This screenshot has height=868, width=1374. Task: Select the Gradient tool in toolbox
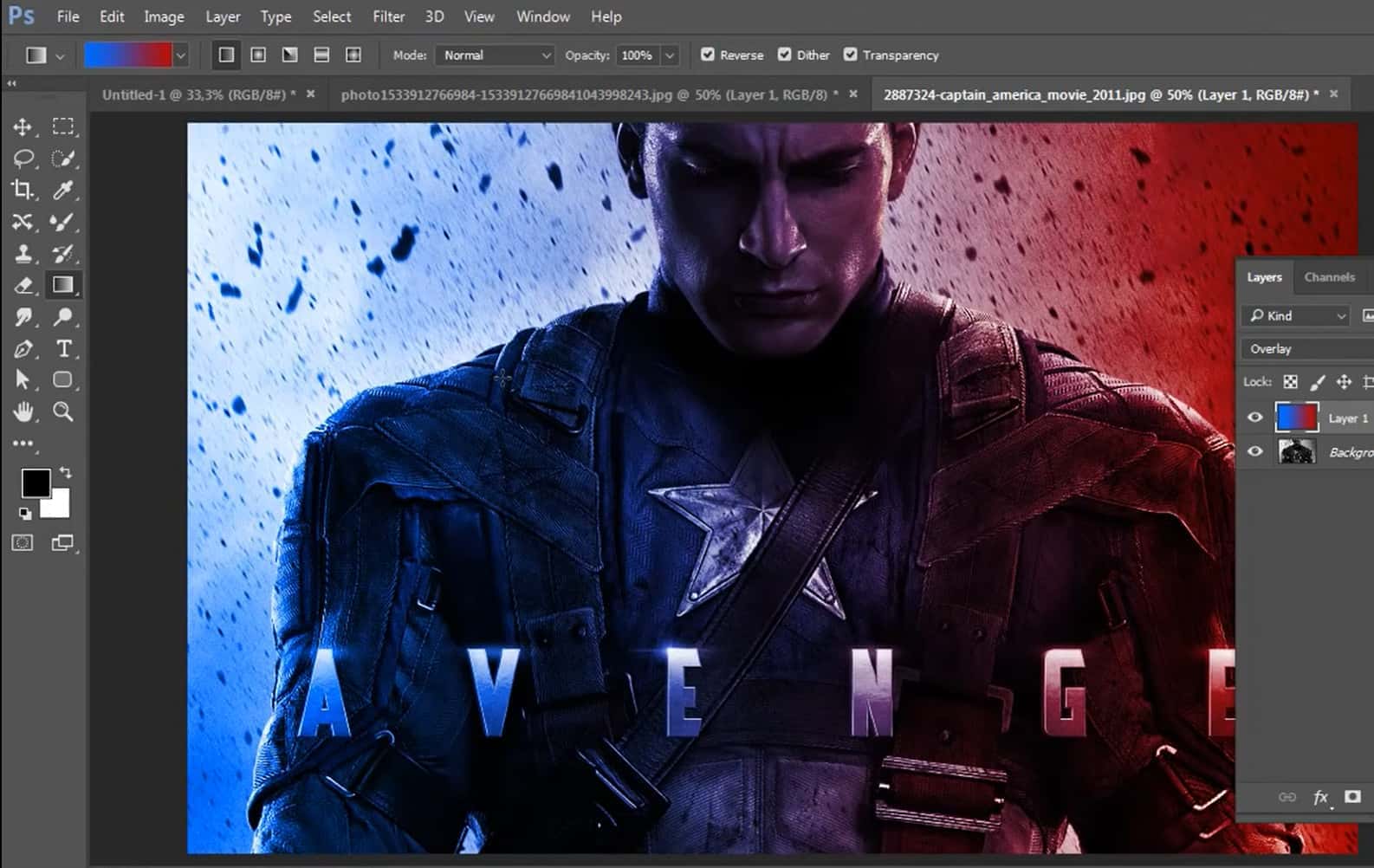[x=62, y=285]
